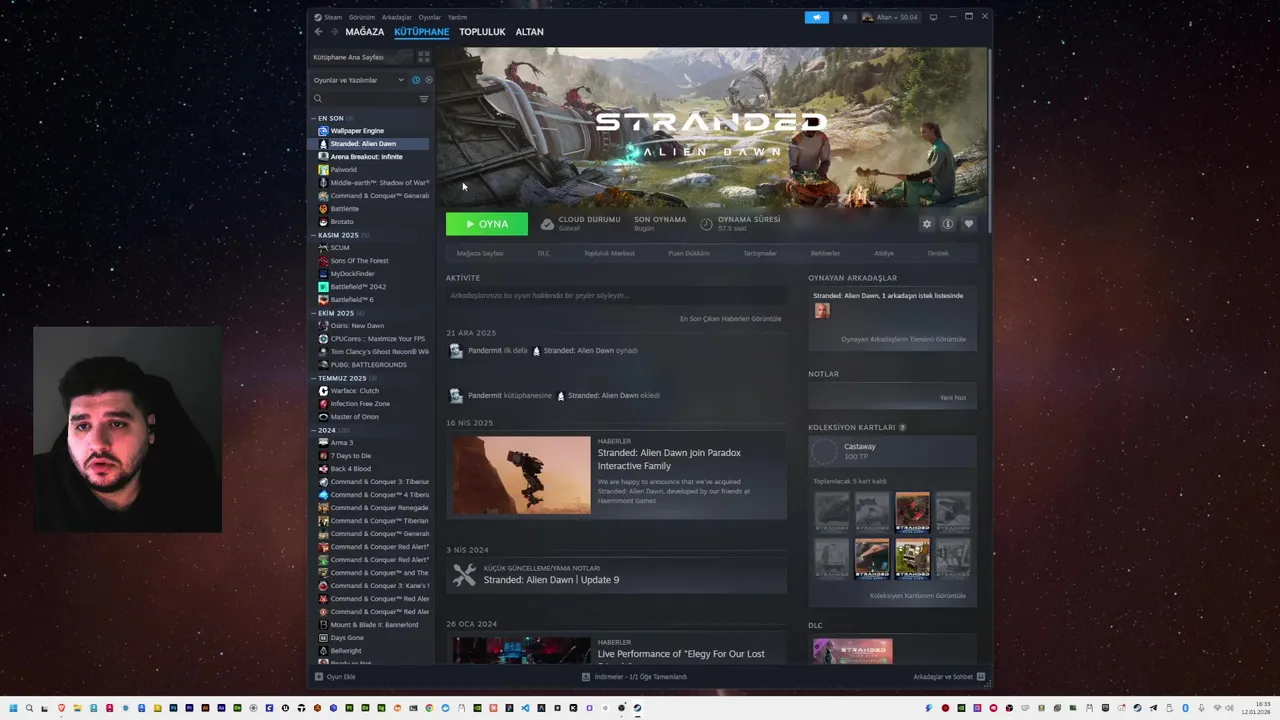Viewport: 1280px width, 720px height.
Task: Toggle sort by recent activity clock icon
Action: point(416,80)
